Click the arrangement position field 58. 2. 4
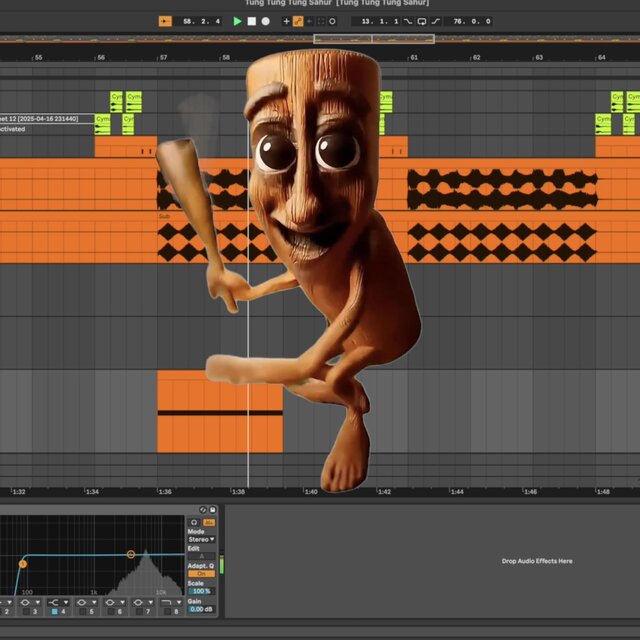Image resolution: width=640 pixels, height=640 pixels. [x=201, y=21]
